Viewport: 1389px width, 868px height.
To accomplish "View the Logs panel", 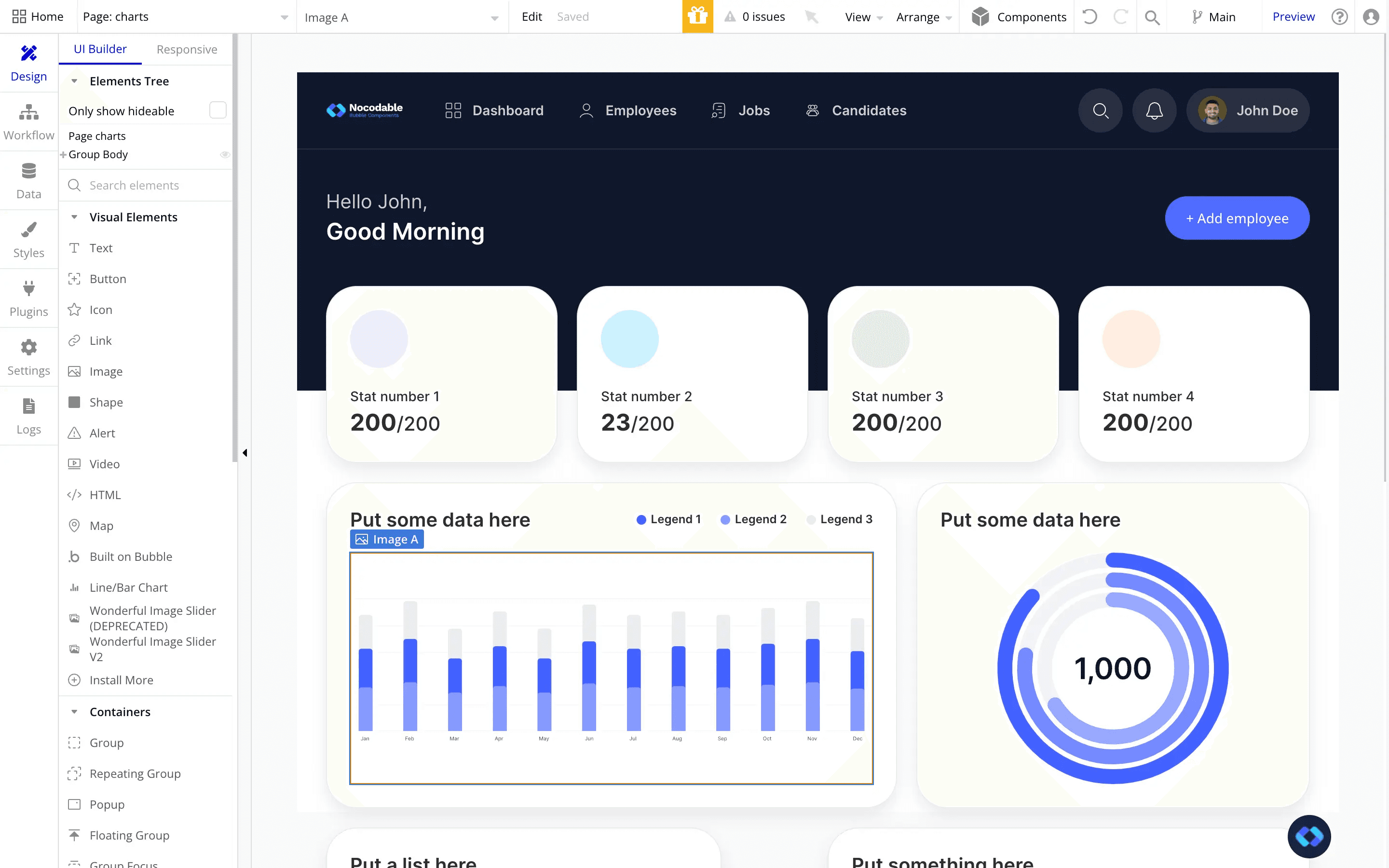I will (x=29, y=415).
